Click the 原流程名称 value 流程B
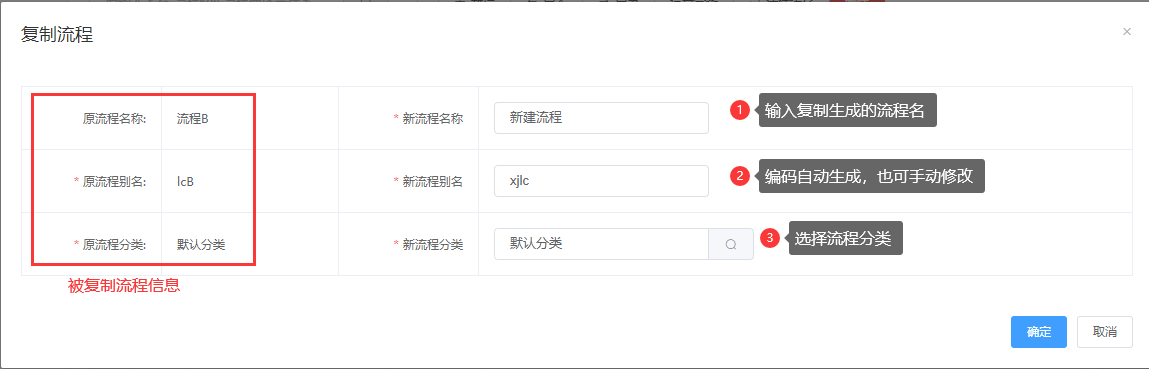The height and width of the screenshot is (369, 1149). pyautogui.click(x=193, y=119)
